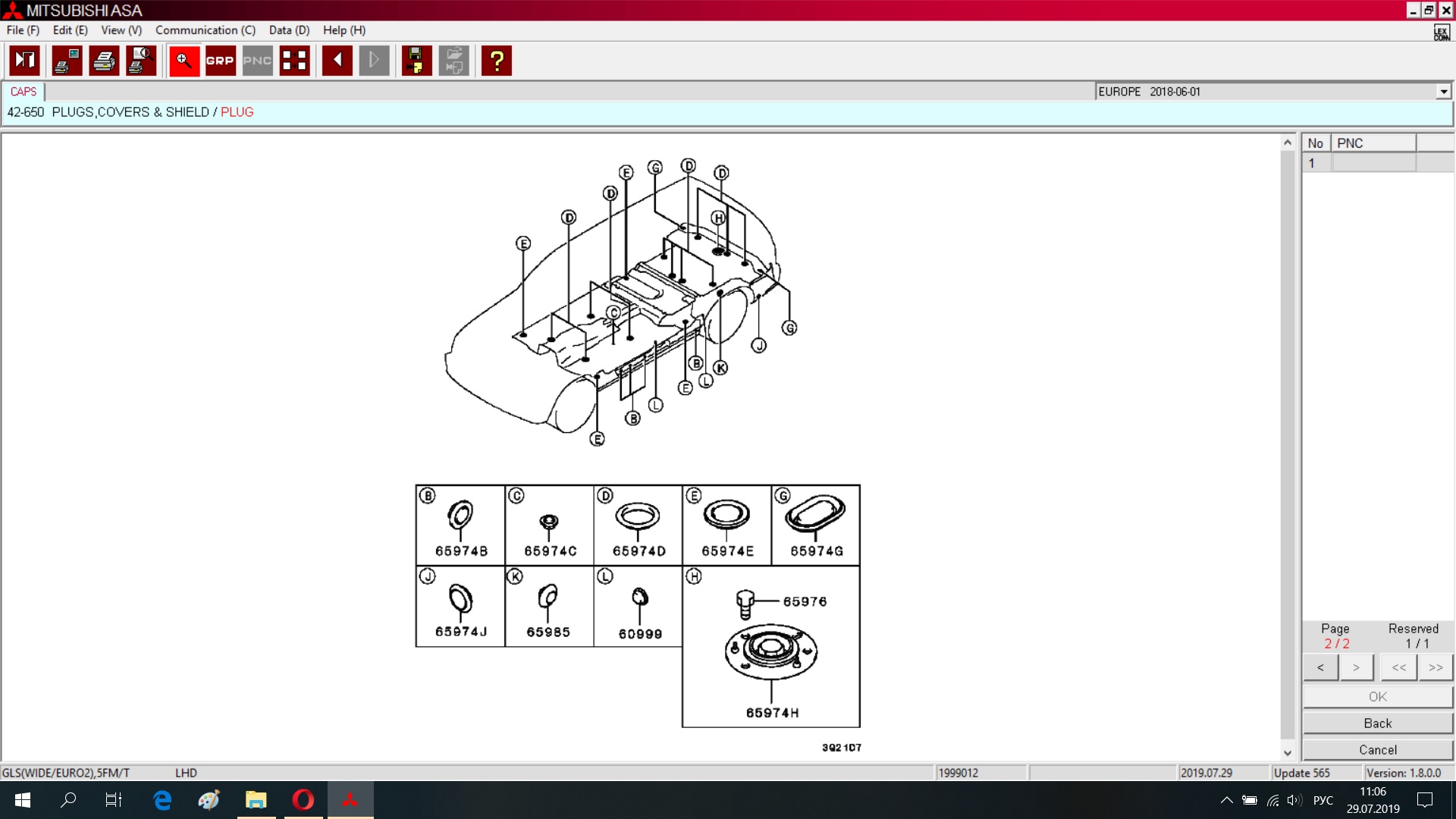Toggle the red zoom magnifier tool
This screenshot has width=1456, height=819.
pyautogui.click(x=184, y=61)
